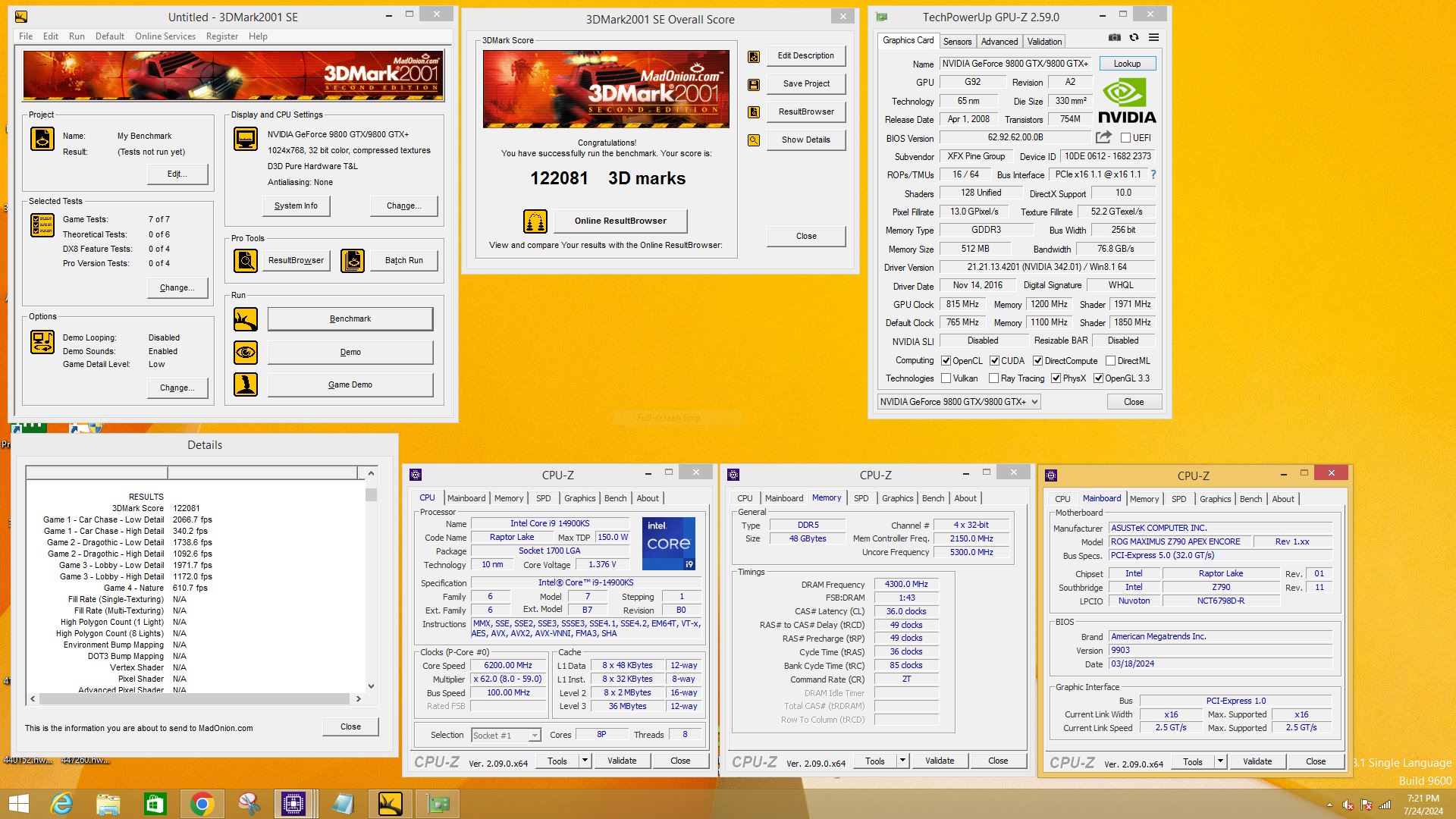Click the NVIDIA logo in GPU-Z
The width and height of the screenshot is (1456, 819).
(1127, 101)
